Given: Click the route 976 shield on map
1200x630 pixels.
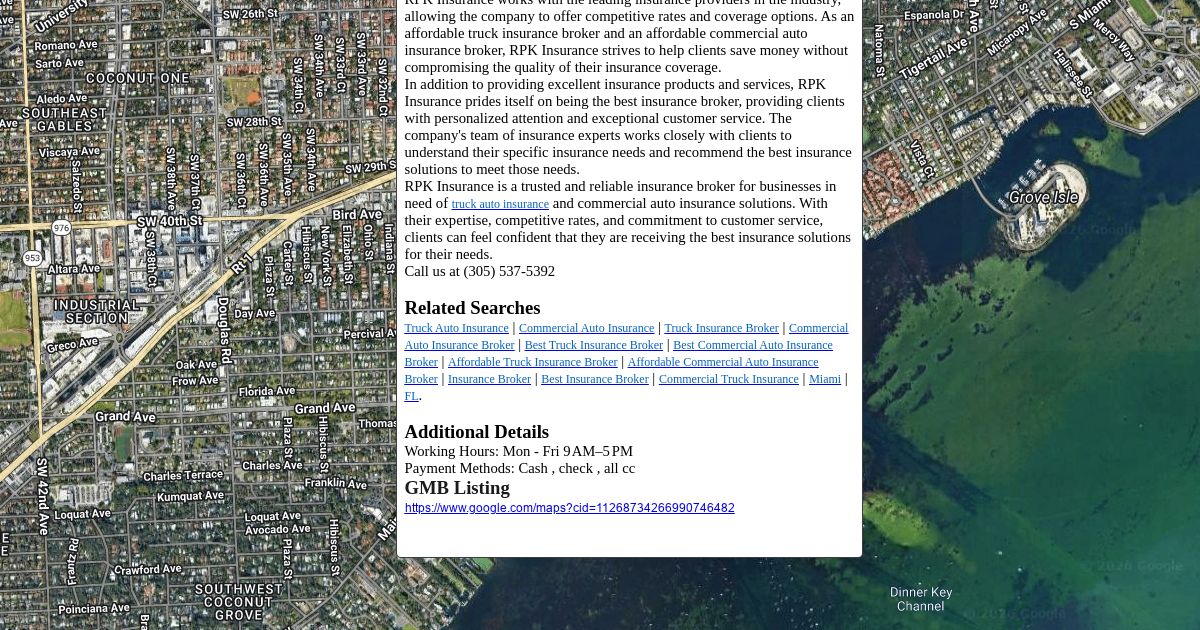Looking at the screenshot, I should point(62,228).
